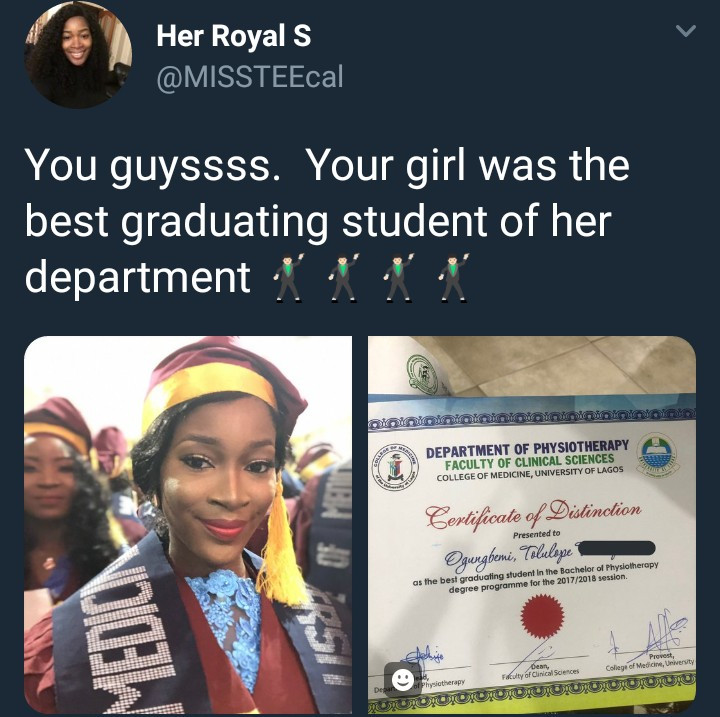Screen dimensions: 720x717
Task: Click the black redaction bar on the name
Action: click(616, 548)
